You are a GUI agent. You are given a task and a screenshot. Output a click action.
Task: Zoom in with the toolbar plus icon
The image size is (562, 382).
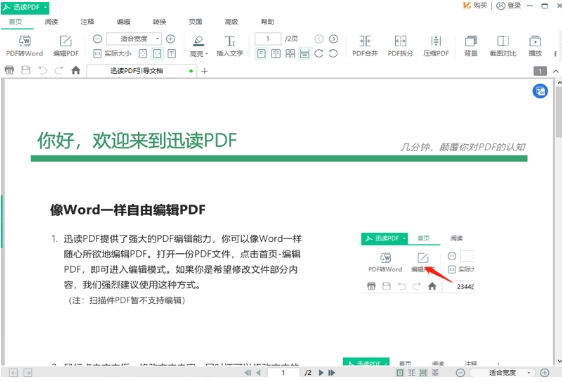pyautogui.click(x=171, y=39)
